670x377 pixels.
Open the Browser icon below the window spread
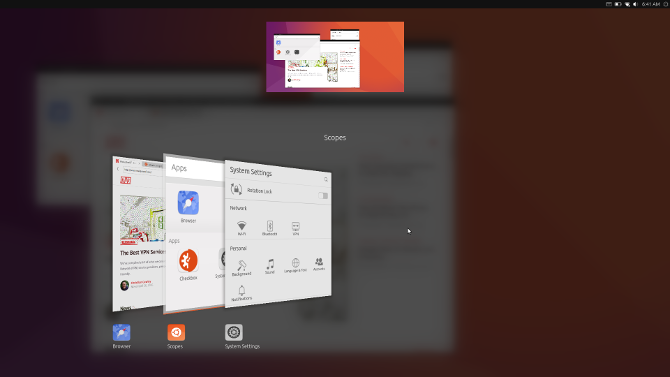121,333
